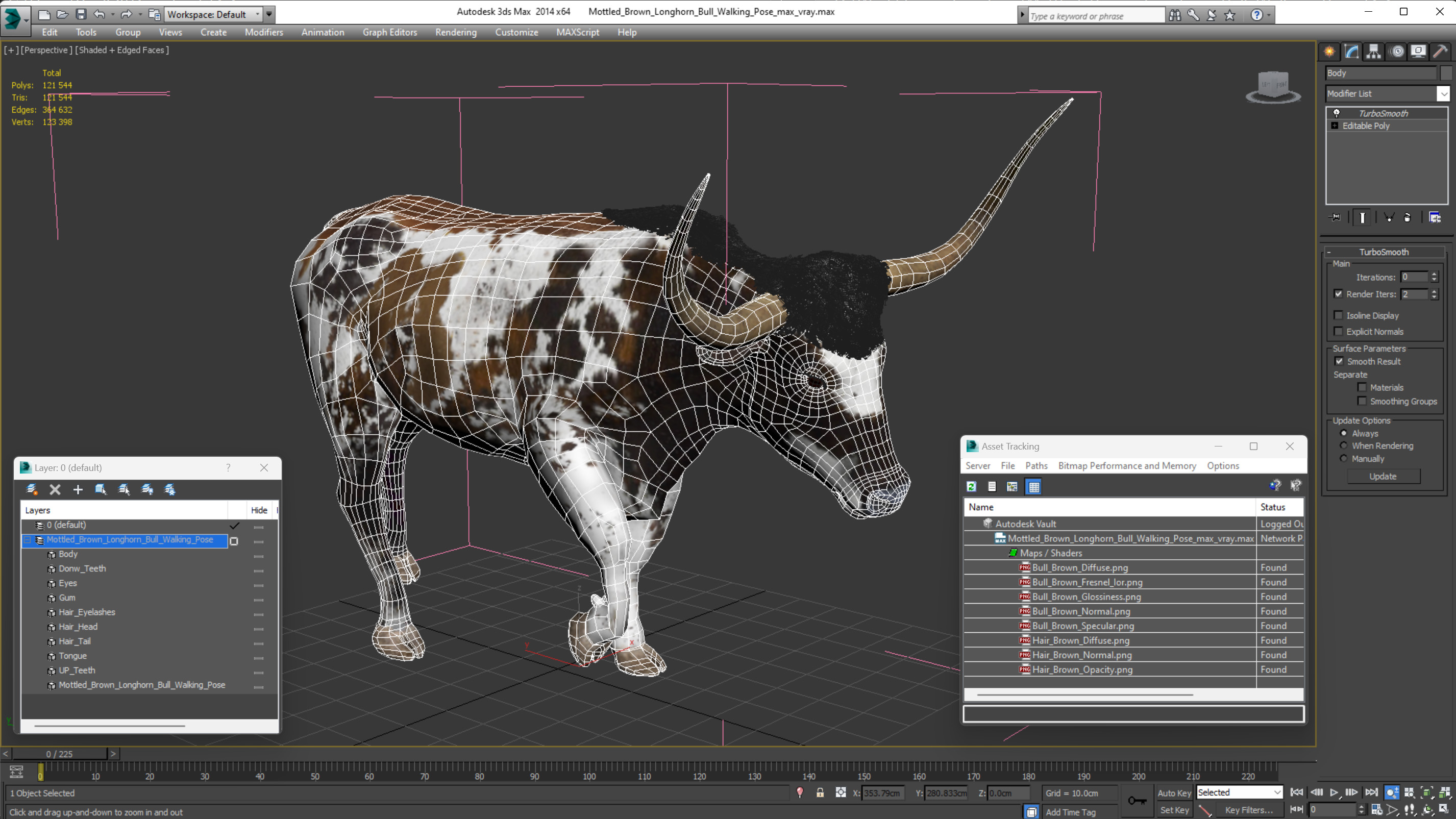1456x819 pixels.
Task: Open the Graph Editors menu
Action: pyautogui.click(x=389, y=32)
